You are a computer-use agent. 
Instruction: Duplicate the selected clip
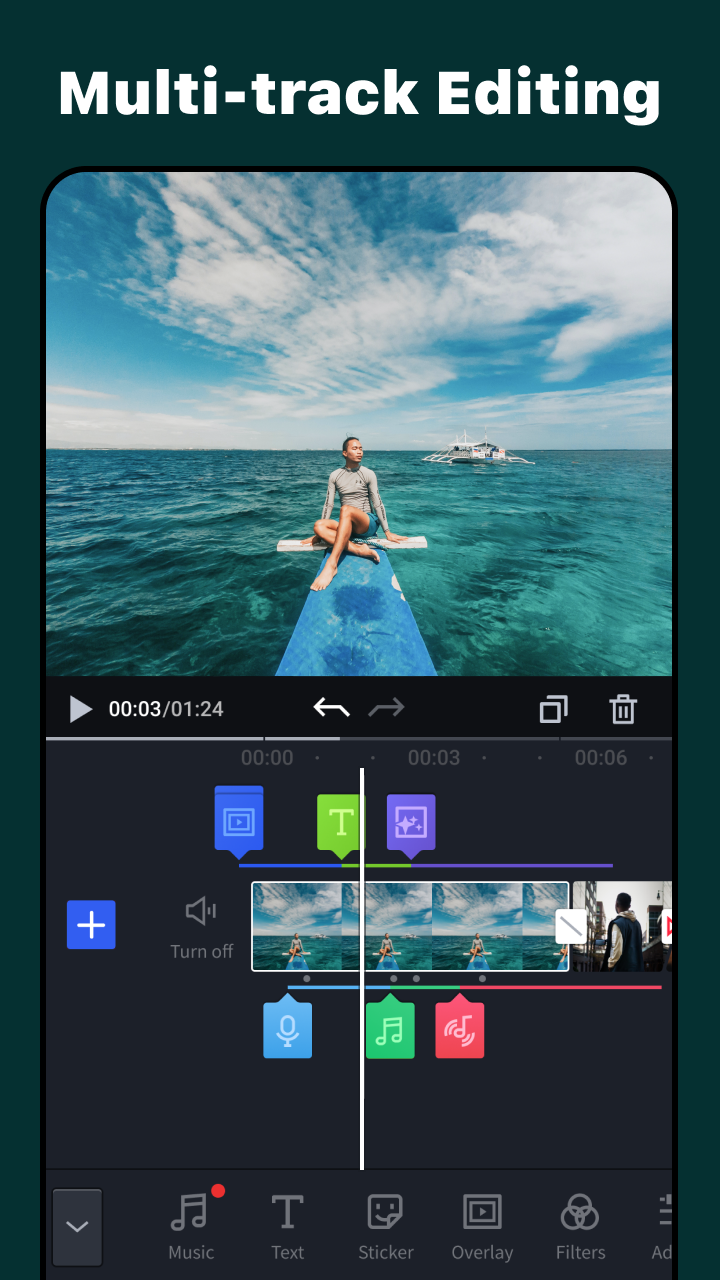pos(553,709)
